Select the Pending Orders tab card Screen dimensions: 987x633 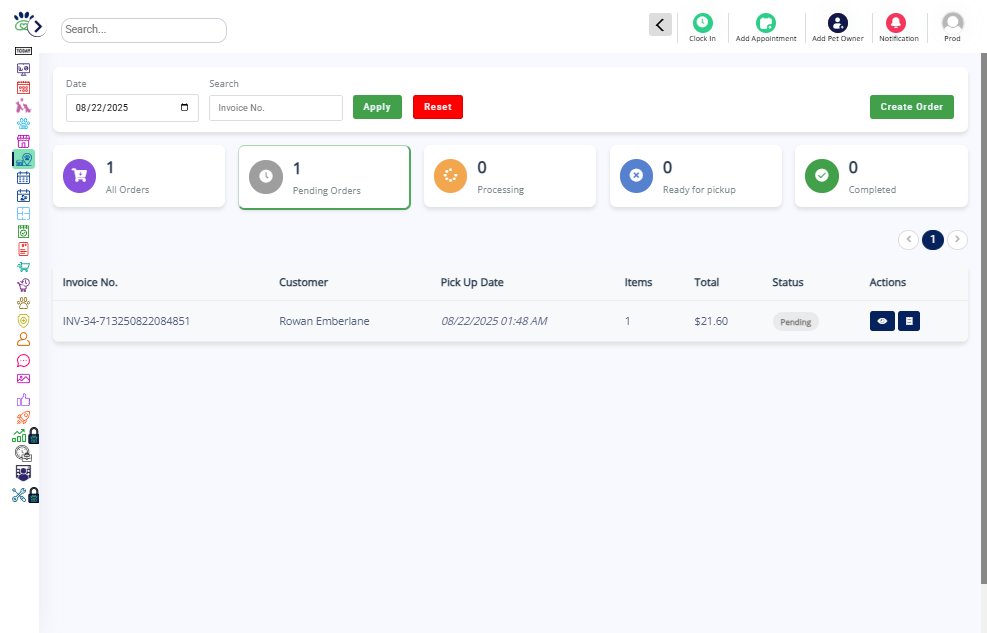(324, 177)
